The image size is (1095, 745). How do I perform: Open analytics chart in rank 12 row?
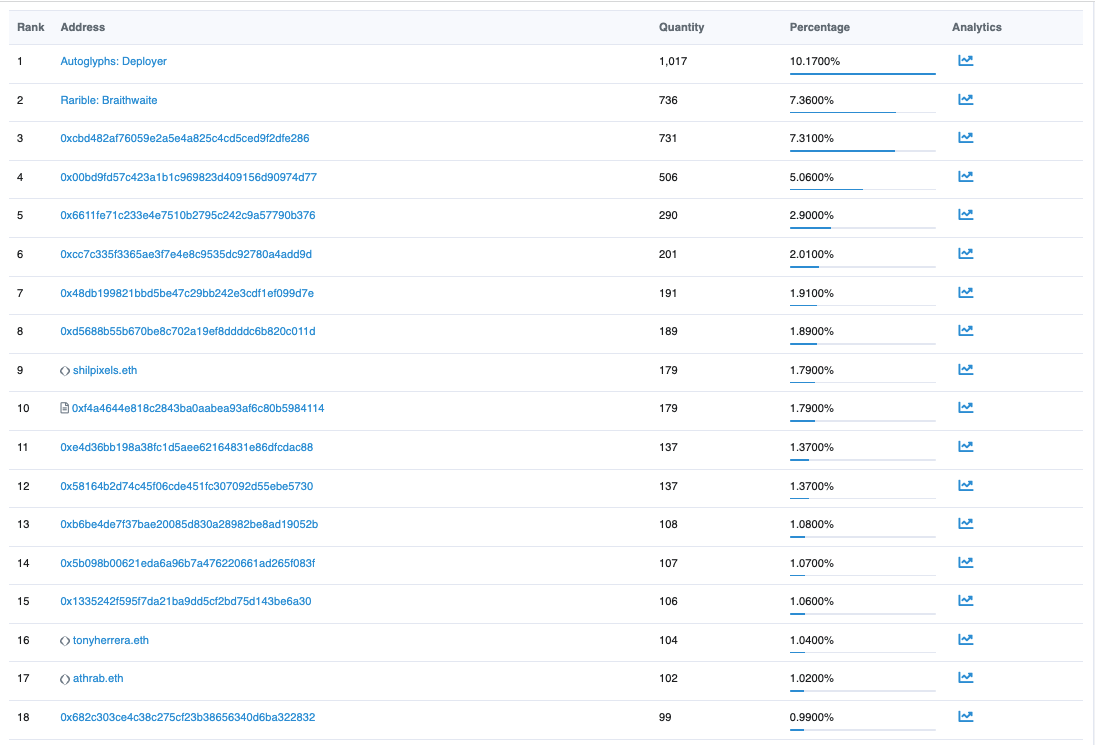(965, 486)
